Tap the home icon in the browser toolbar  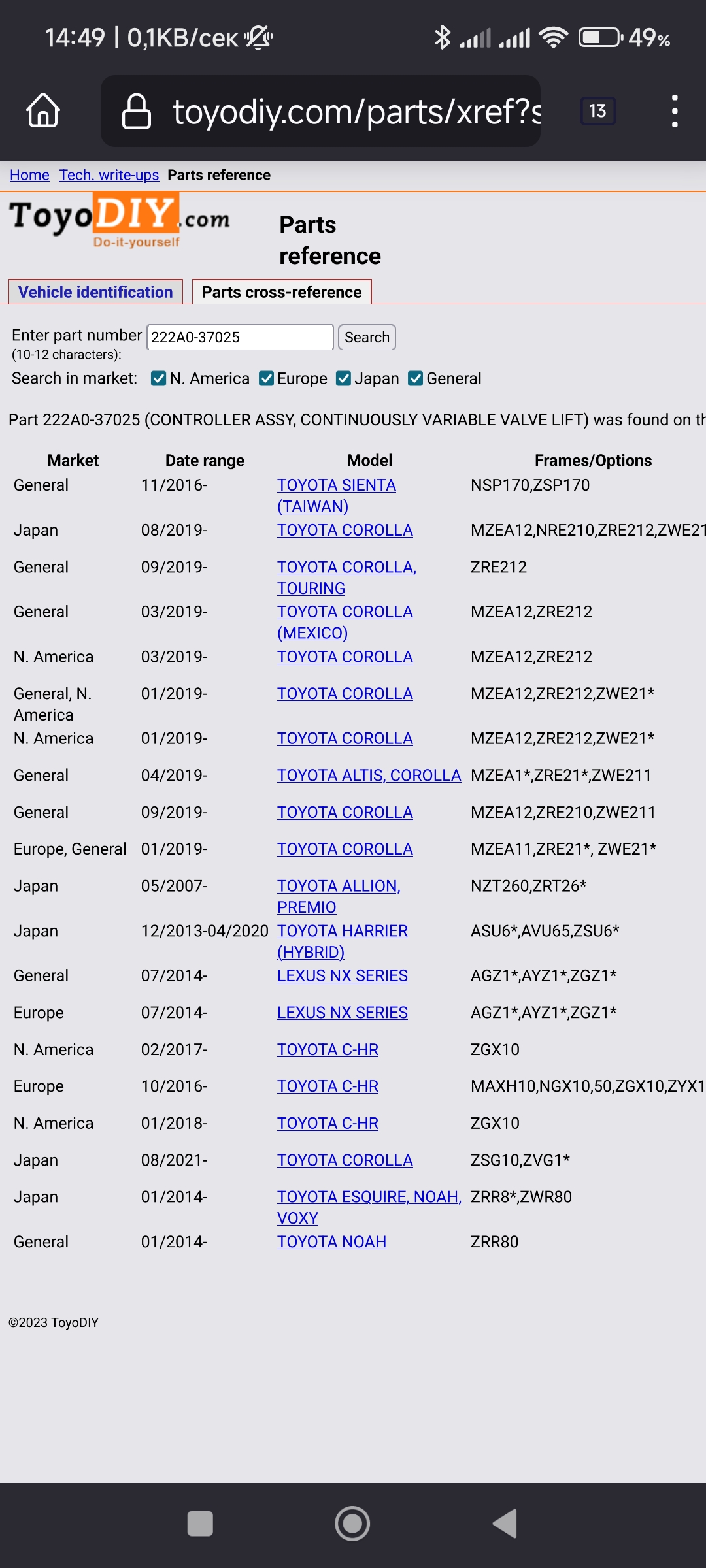[x=41, y=110]
